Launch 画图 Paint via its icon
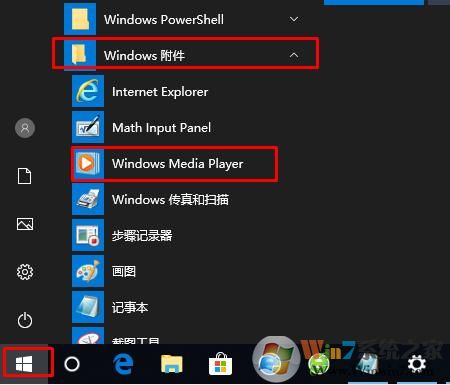 (x=88, y=271)
